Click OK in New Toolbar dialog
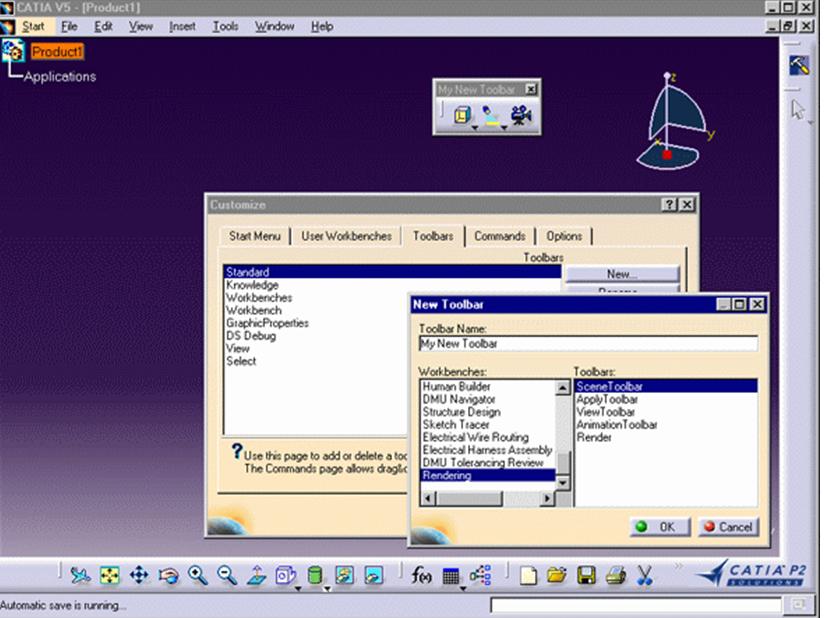This screenshot has height=618, width=826. pos(660,526)
